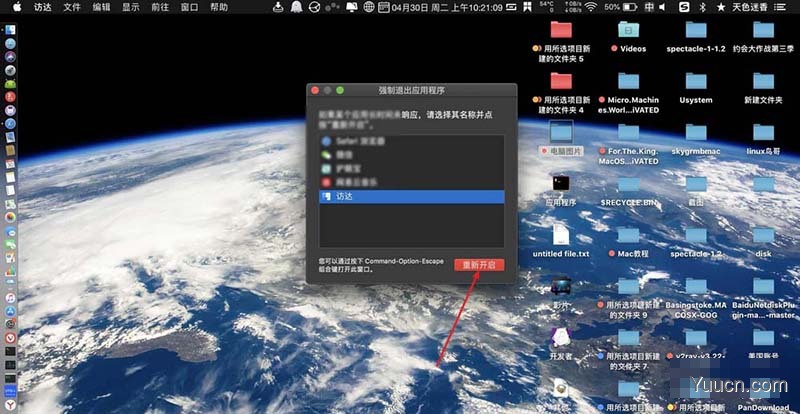Click the 中 input method indicator

pyautogui.click(x=648, y=7)
